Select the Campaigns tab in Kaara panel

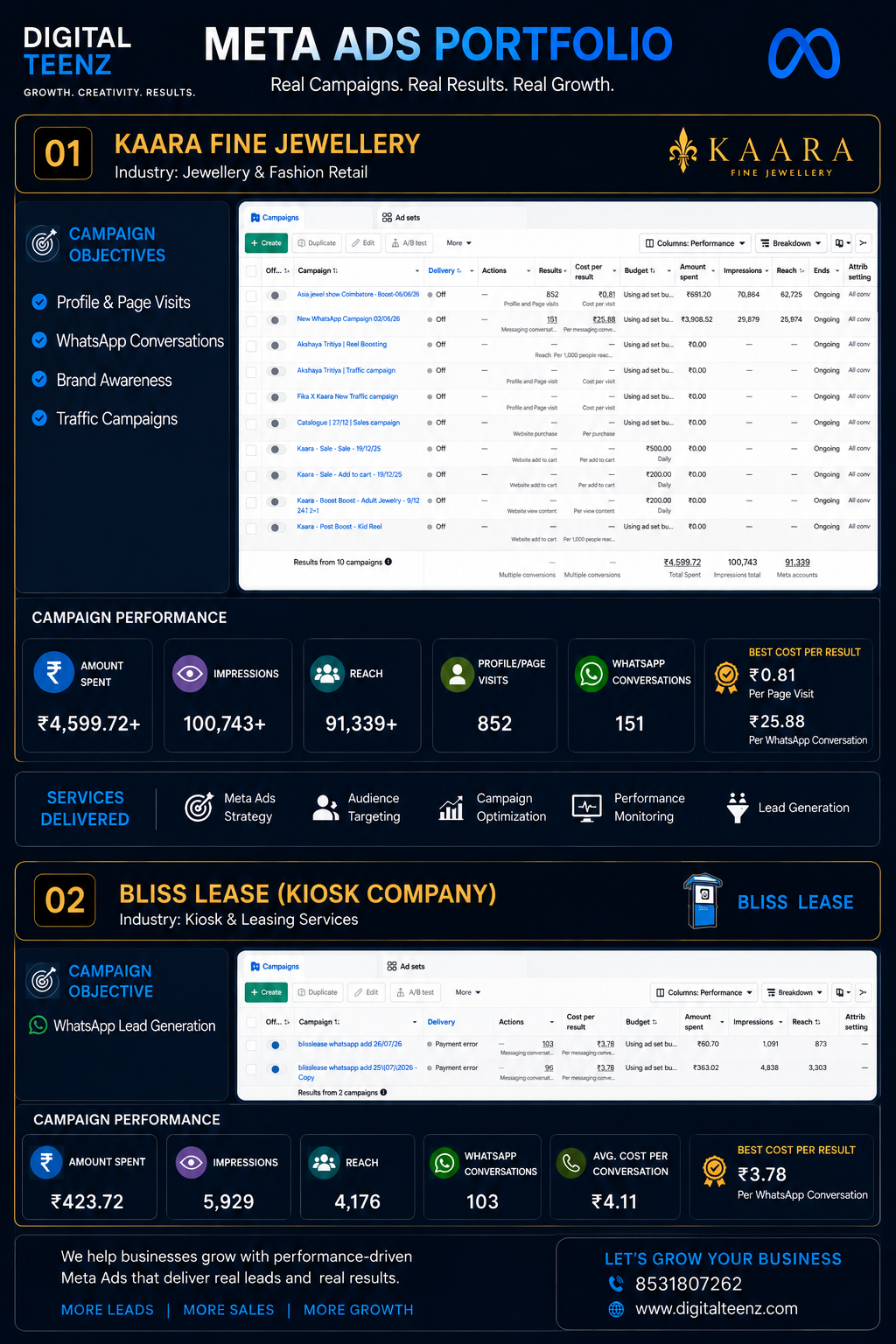[x=275, y=218]
